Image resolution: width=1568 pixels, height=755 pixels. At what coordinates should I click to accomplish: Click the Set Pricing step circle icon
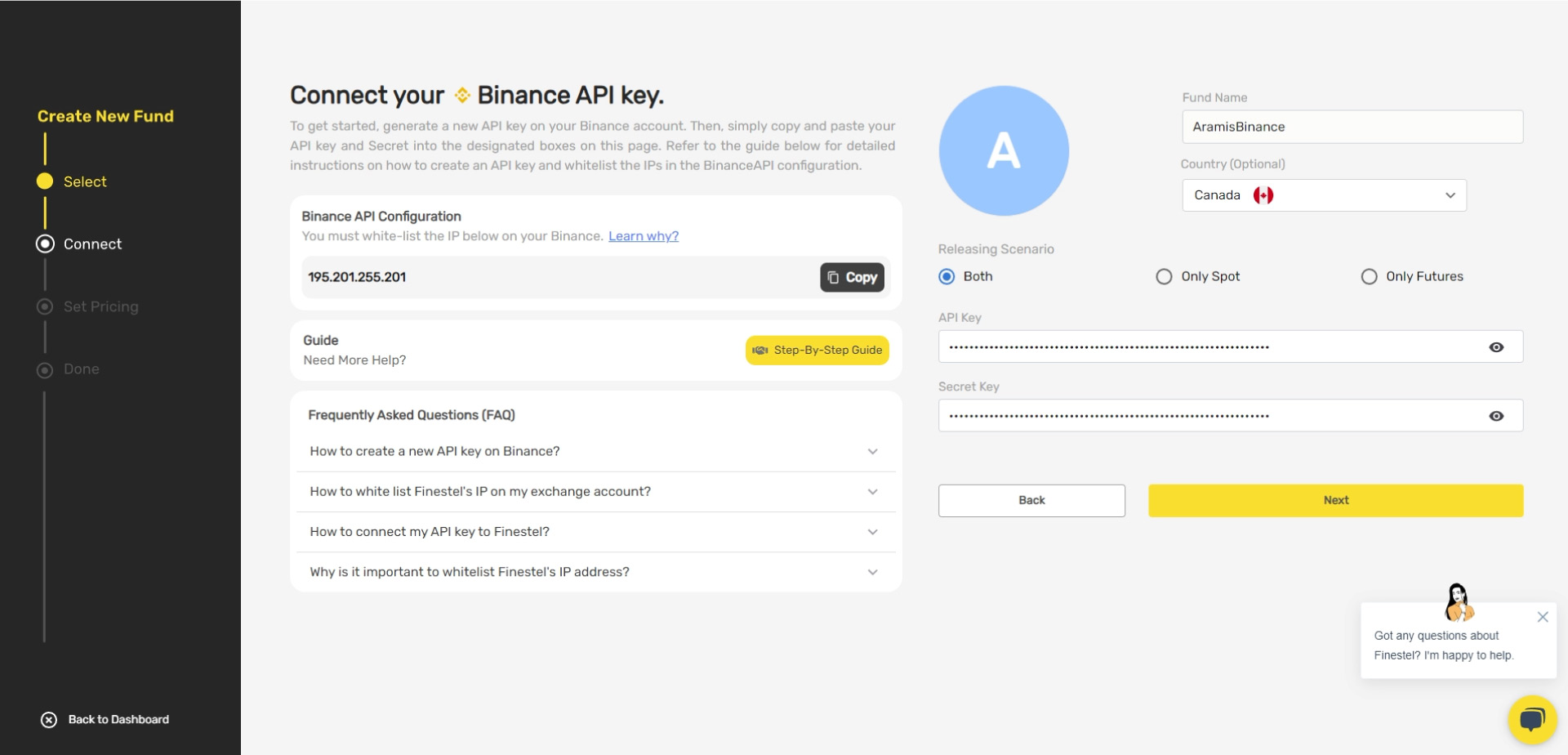(45, 306)
